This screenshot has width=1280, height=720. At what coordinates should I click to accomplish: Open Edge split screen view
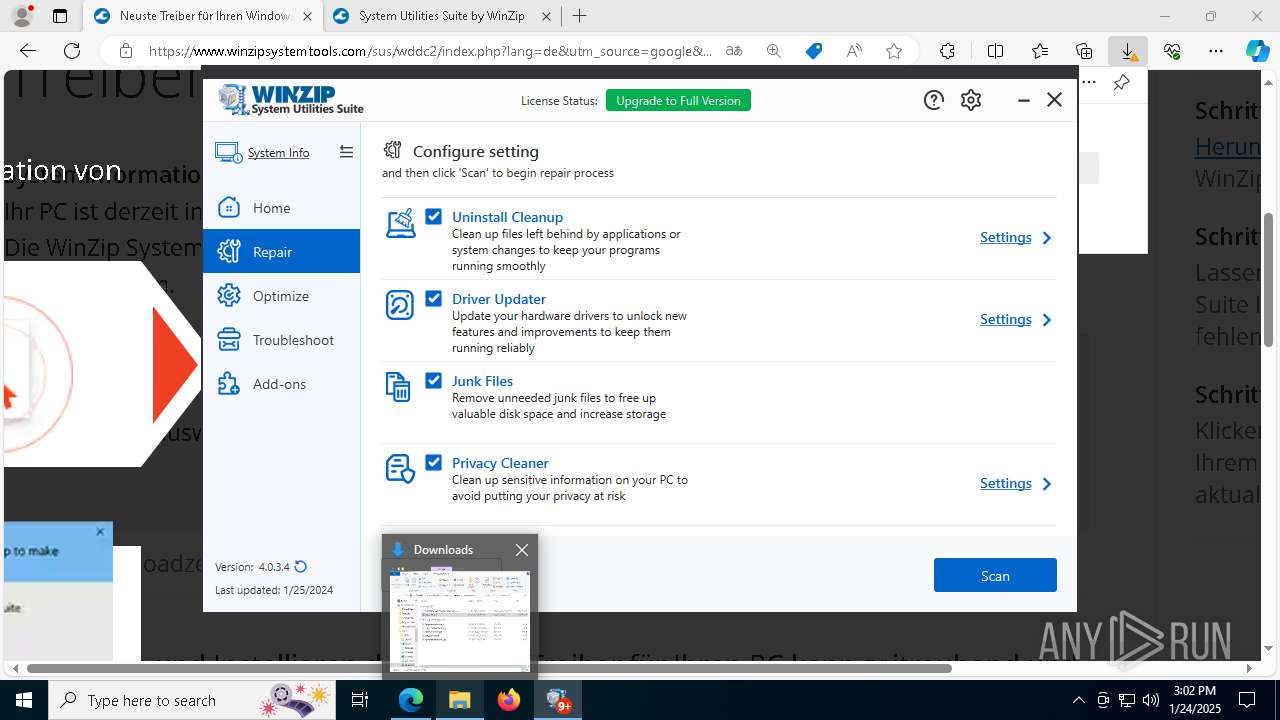[995, 51]
